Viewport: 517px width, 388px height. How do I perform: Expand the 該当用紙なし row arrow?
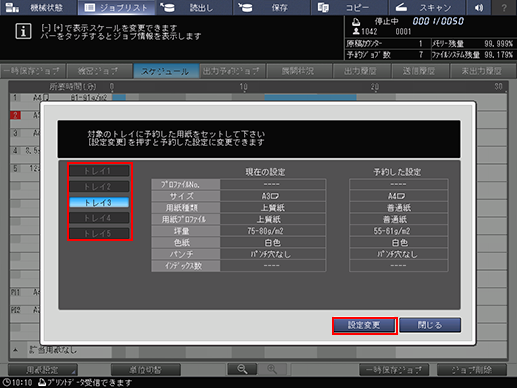(15, 350)
